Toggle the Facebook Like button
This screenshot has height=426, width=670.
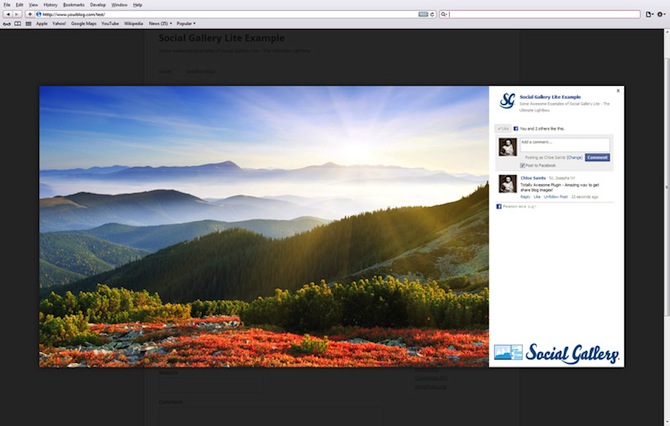pyautogui.click(x=502, y=129)
